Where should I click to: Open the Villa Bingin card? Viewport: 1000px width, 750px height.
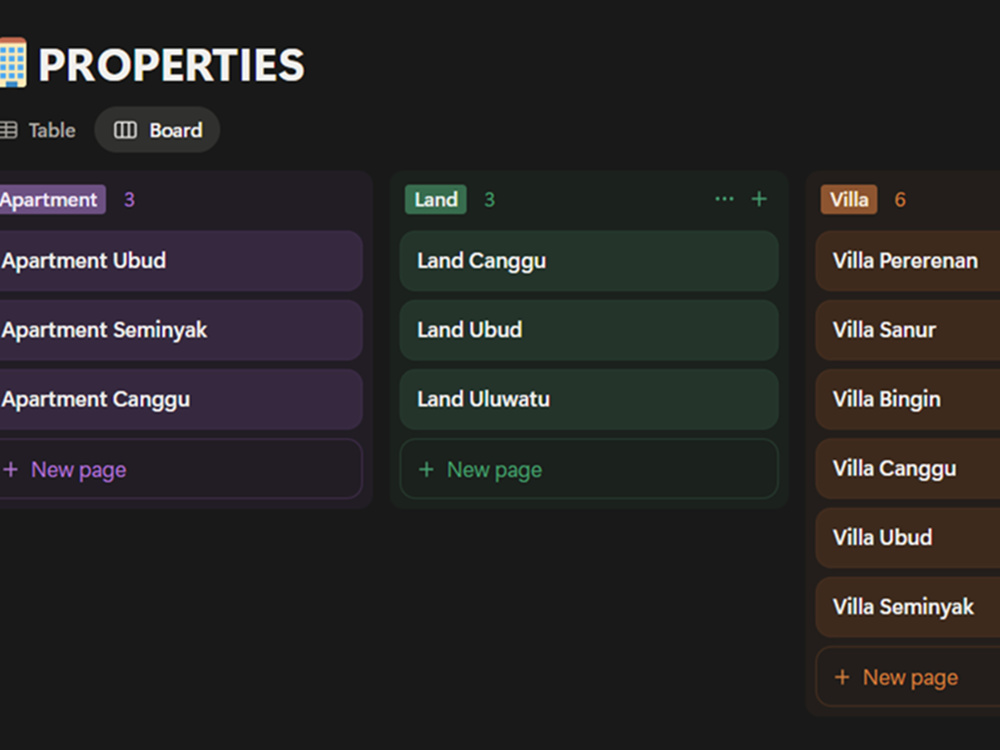pos(908,399)
